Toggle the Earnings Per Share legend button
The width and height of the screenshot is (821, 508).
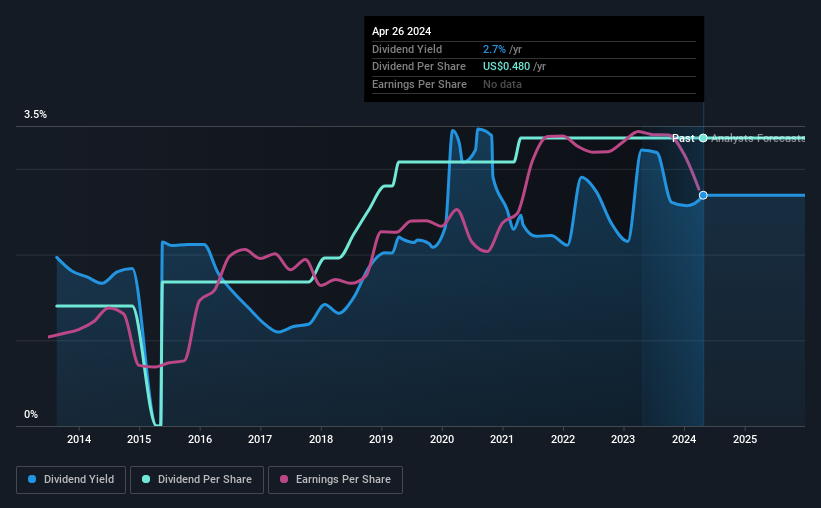336,480
